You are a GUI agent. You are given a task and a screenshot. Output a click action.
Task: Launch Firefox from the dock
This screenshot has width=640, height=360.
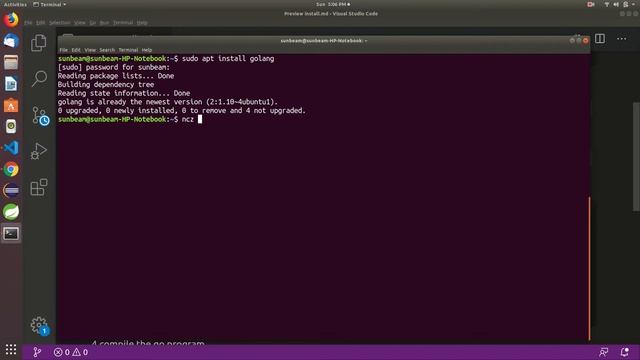(x=11, y=20)
